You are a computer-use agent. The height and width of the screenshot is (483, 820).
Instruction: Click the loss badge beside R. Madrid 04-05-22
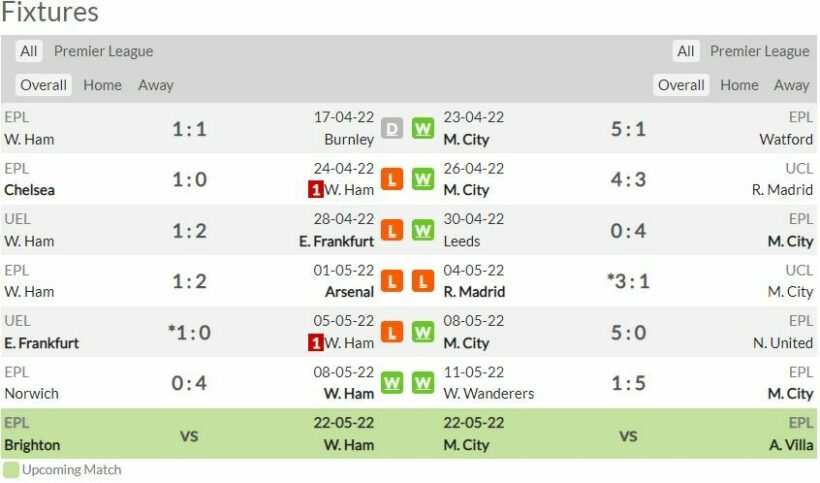(423, 281)
